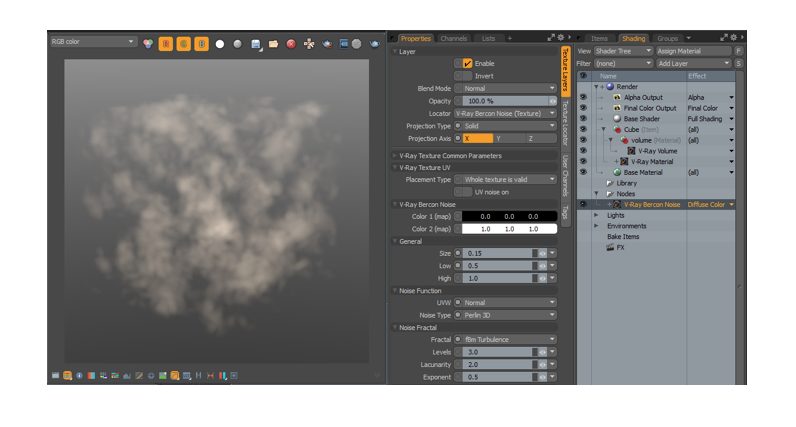Toggle the blue channel B button

point(202,44)
